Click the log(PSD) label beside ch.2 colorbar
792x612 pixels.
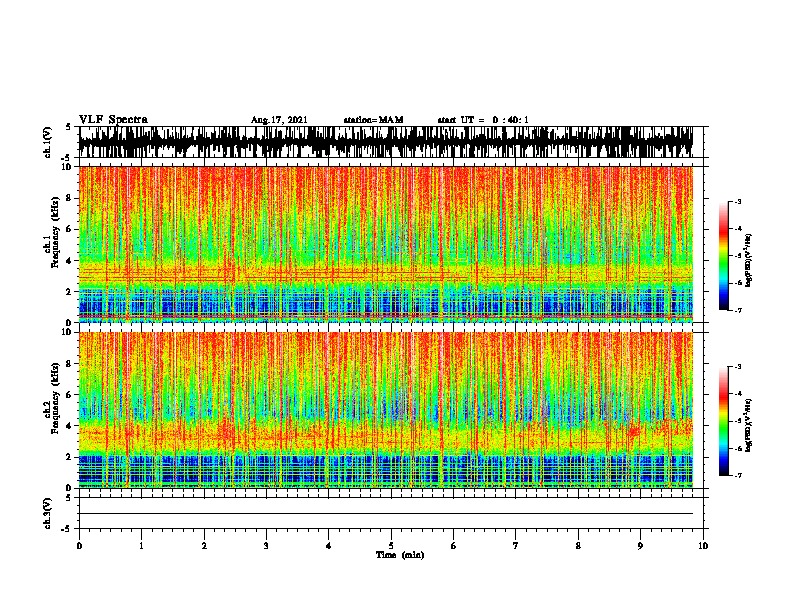point(749,425)
